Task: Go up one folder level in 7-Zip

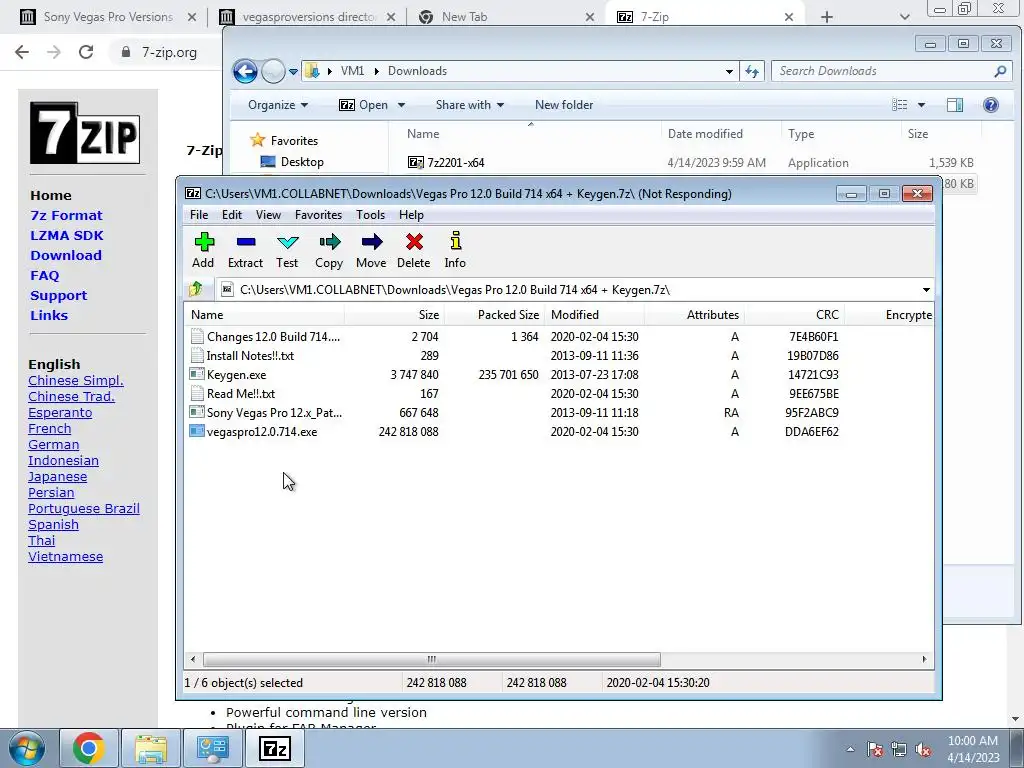Action: coord(195,289)
